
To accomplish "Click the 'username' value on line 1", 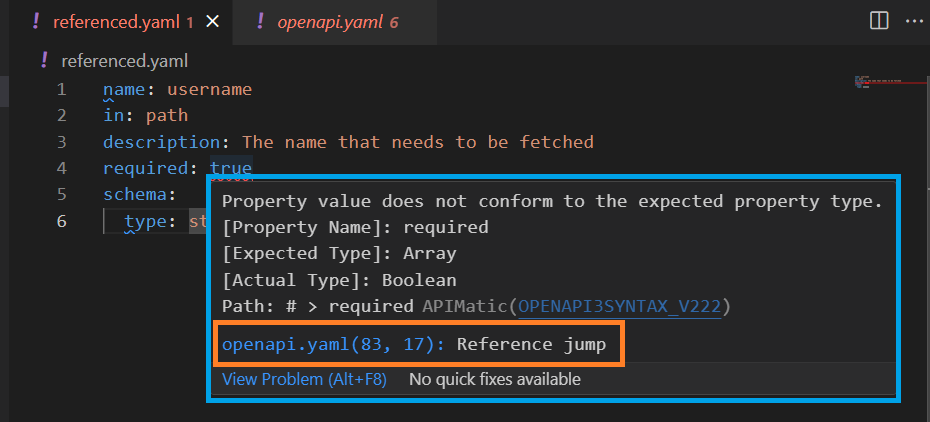I will point(209,89).
